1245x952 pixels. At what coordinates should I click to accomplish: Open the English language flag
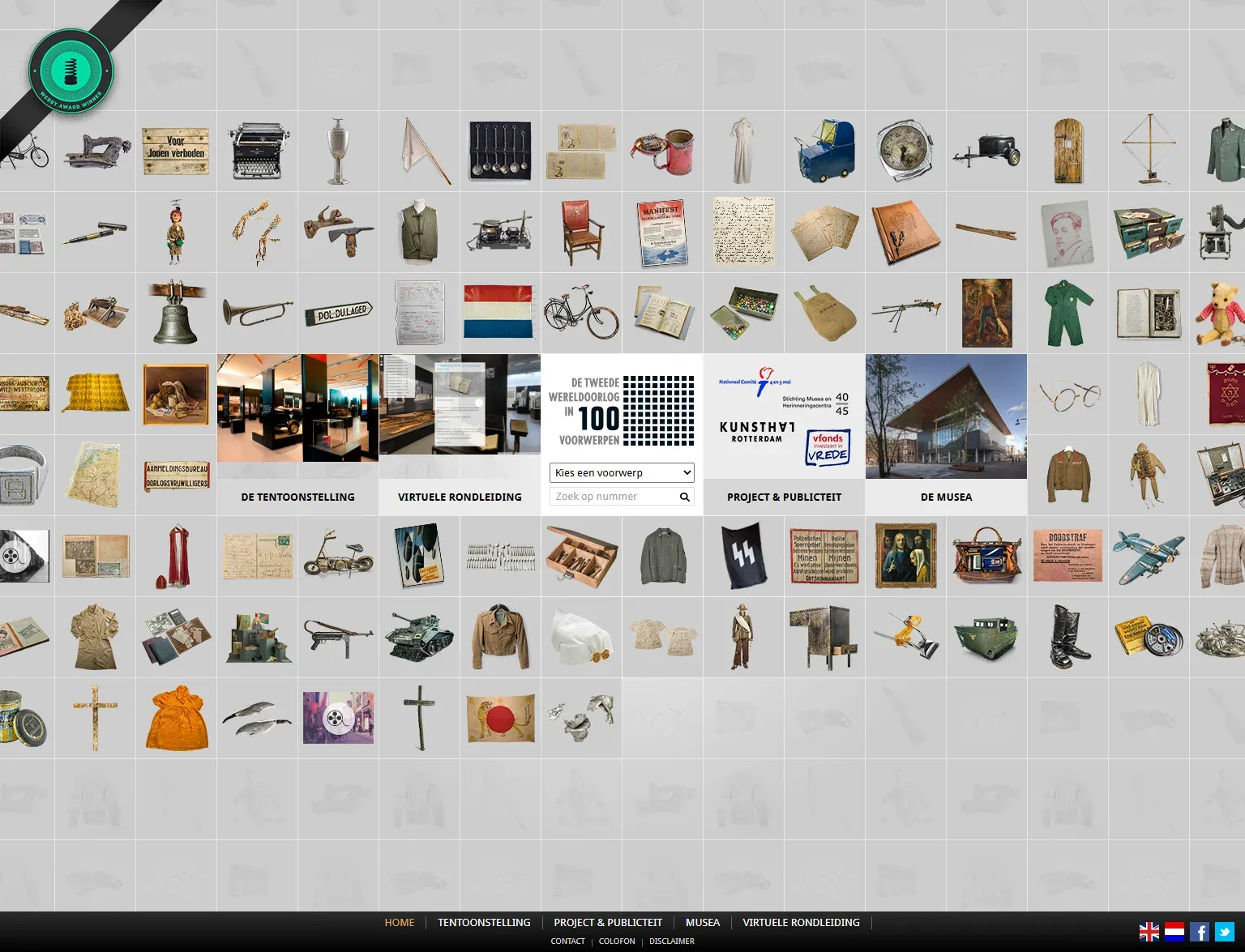pyautogui.click(x=1149, y=932)
